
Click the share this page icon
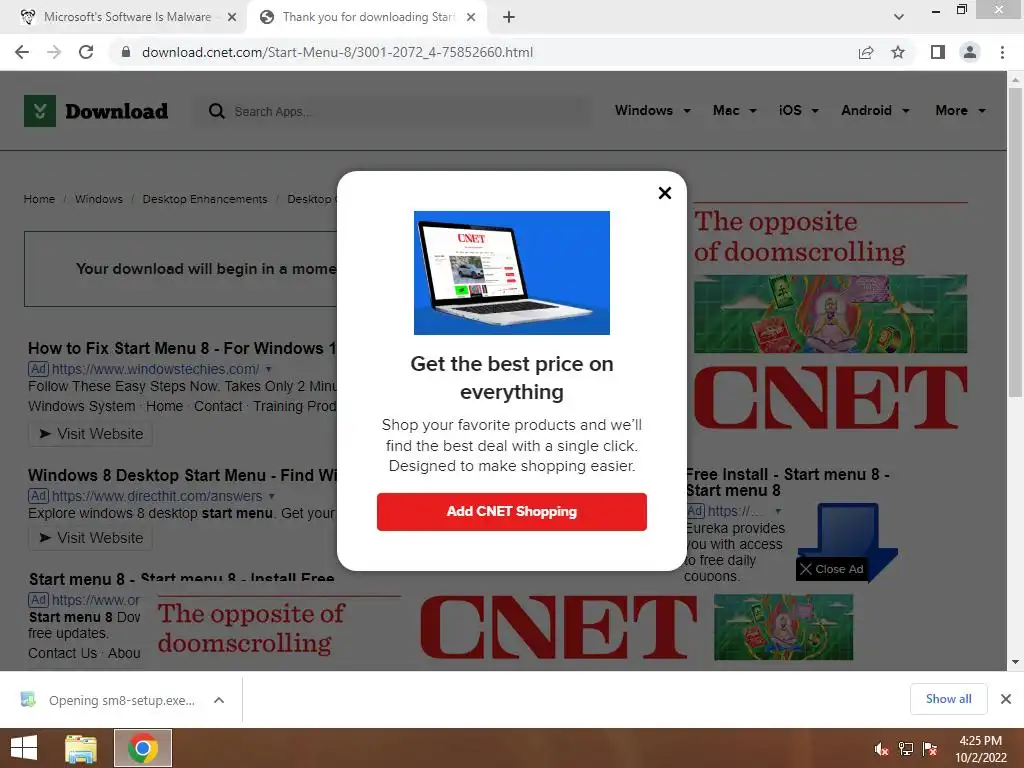866,52
